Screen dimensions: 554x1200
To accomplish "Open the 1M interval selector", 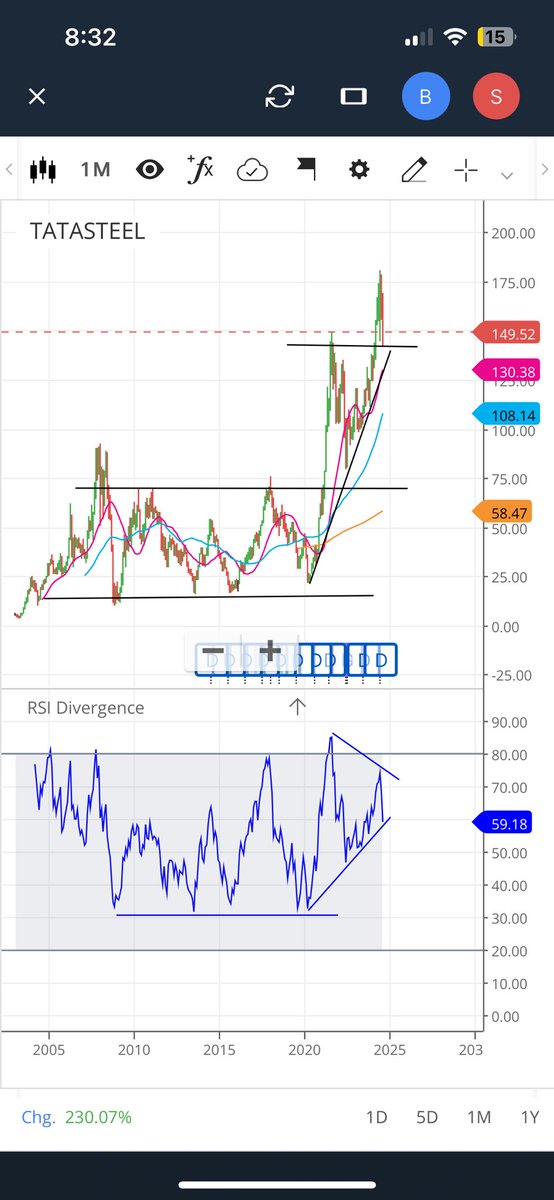I will (96, 170).
